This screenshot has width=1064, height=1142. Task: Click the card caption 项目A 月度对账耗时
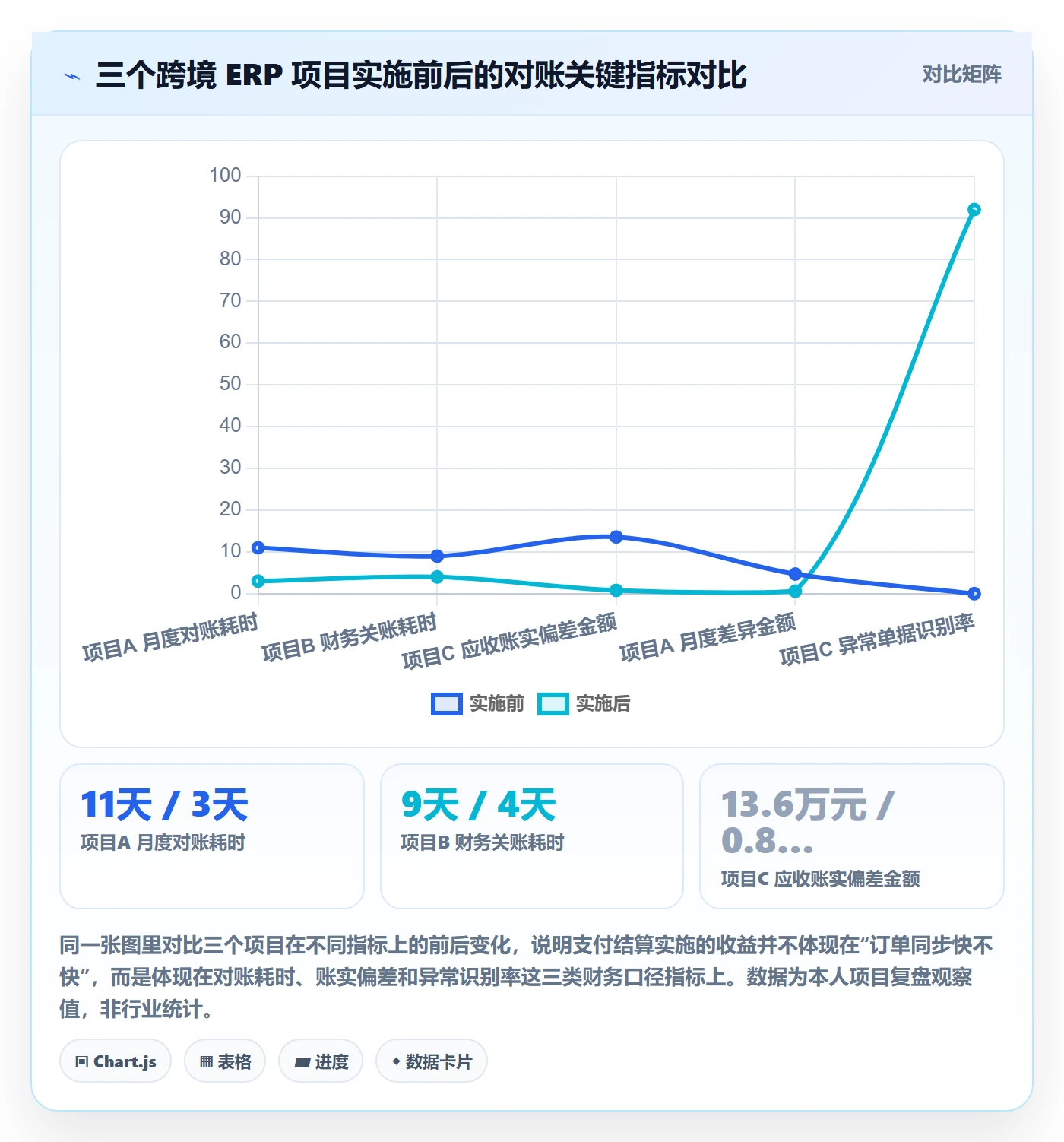[163, 842]
